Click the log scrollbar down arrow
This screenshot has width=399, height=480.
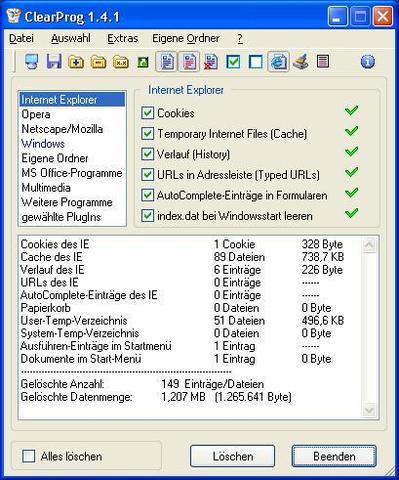tap(369, 410)
